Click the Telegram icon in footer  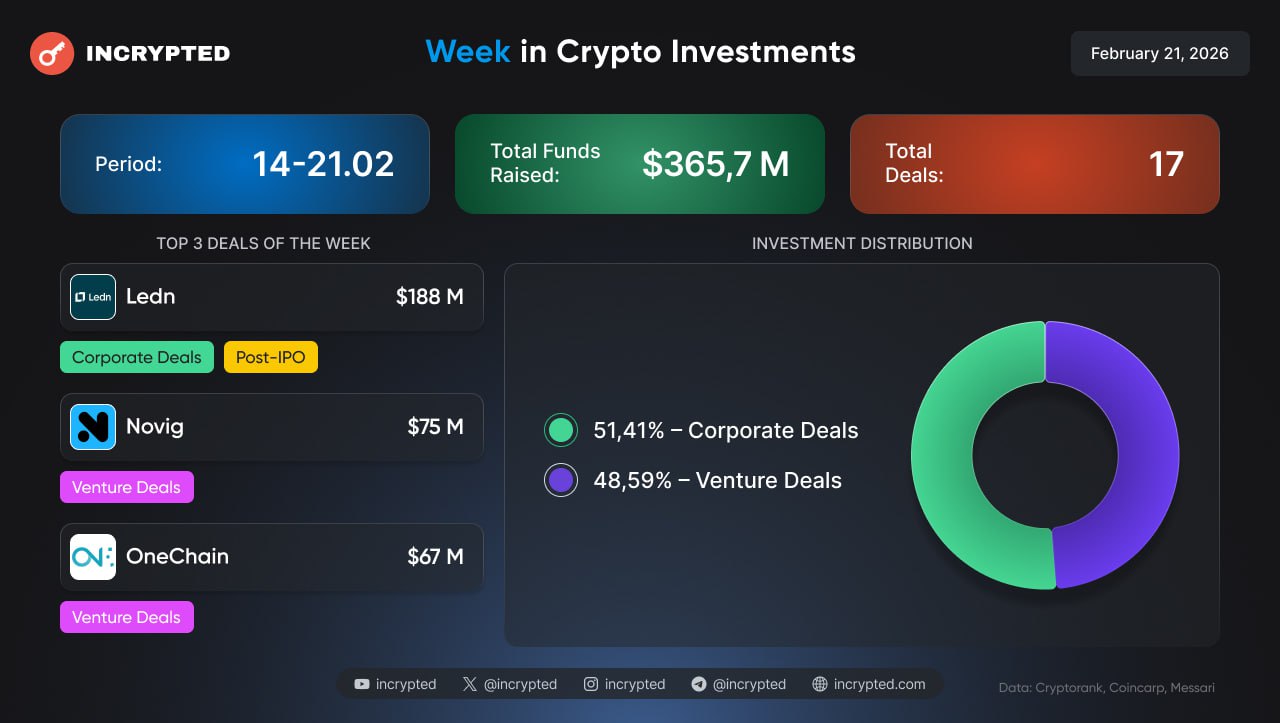699,684
